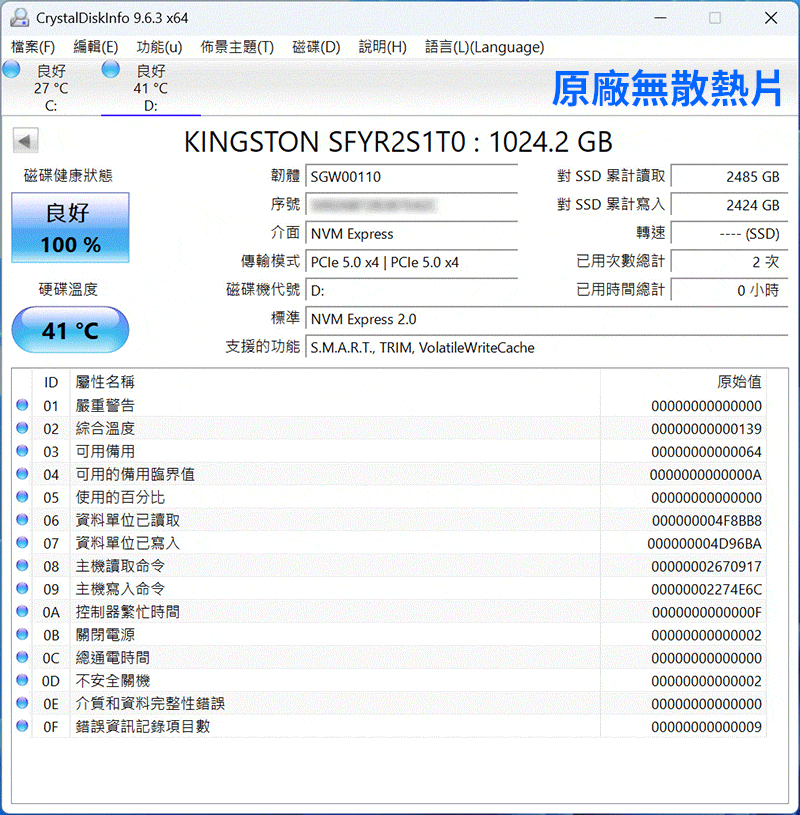This screenshot has width=800, height=815.
Task: Click the 原始值 column header
Action: click(x=684, y=382)
